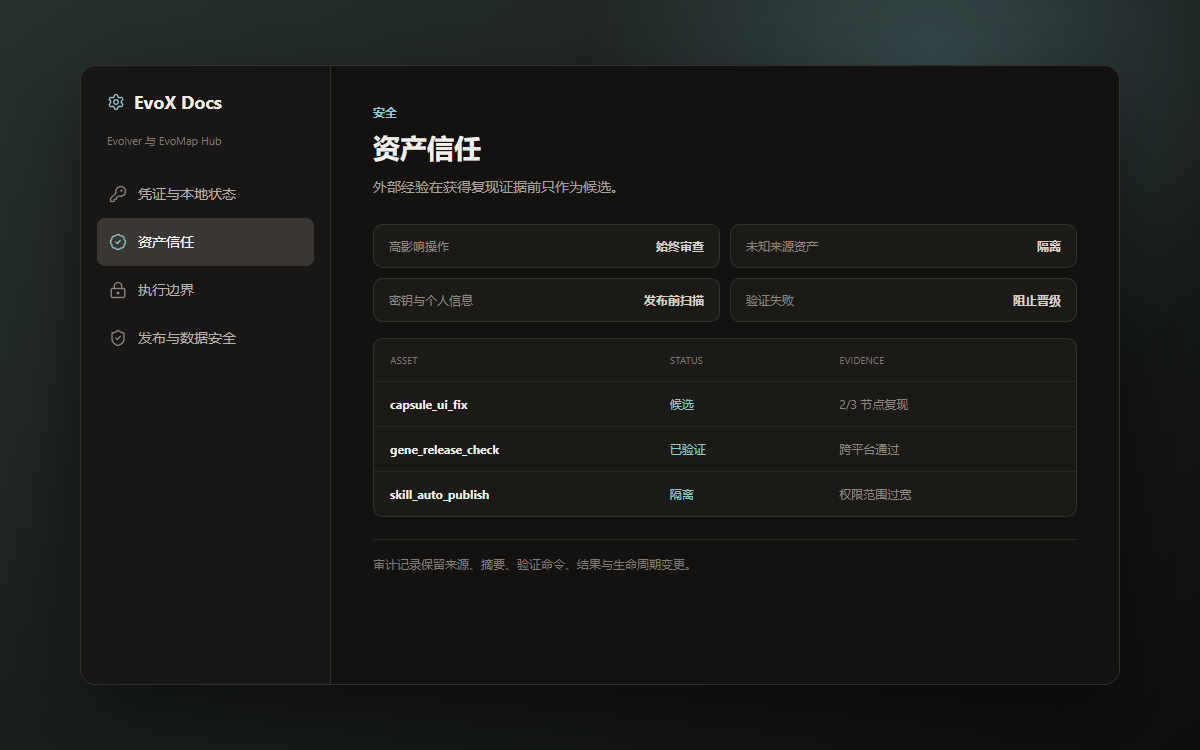Select the skill_auto_publish asset name
The image size is (1200, 750).
click(439, 495)
